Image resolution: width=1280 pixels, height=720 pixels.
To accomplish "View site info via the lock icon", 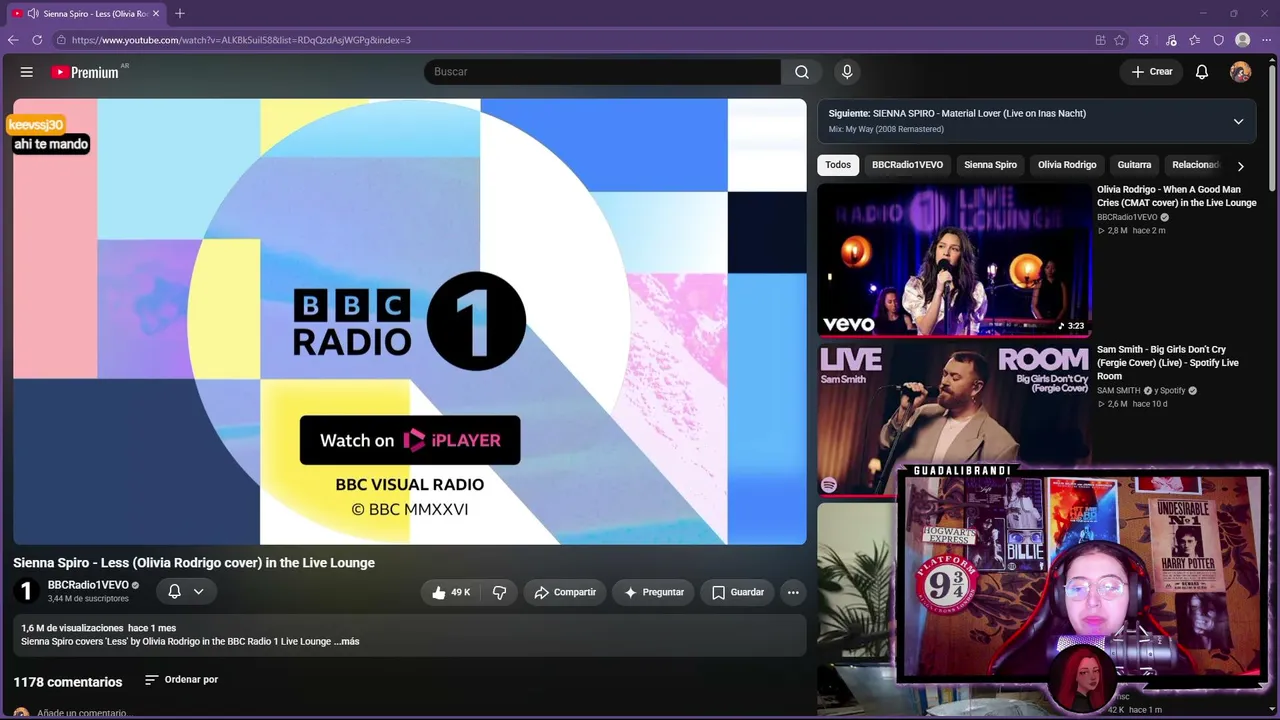I will point(61,40).
